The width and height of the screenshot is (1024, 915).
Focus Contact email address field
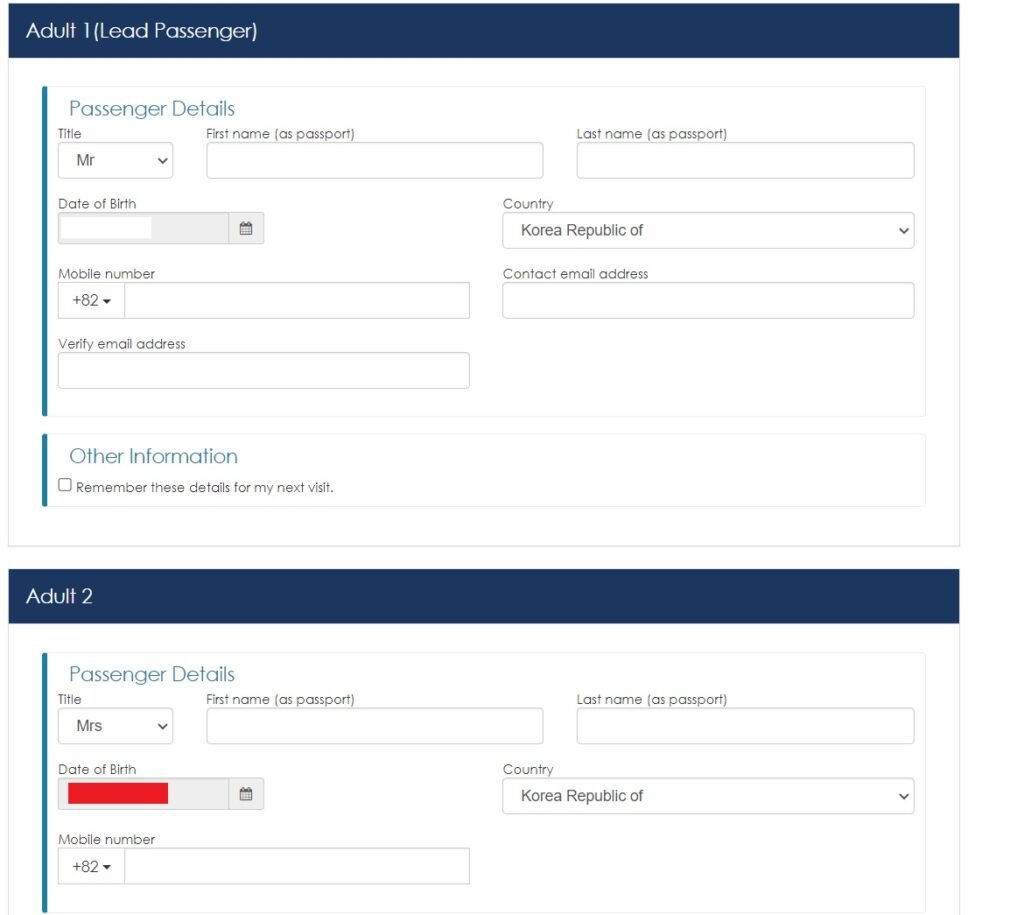click(x=708, y=300)
